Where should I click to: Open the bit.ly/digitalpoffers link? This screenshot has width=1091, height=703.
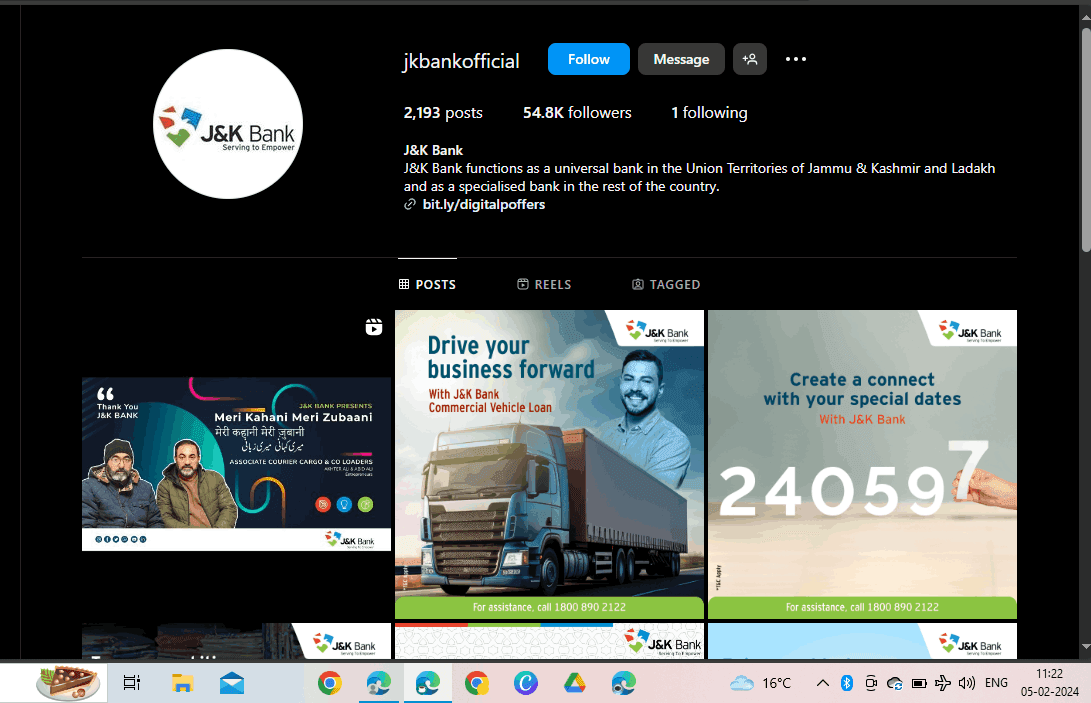coord(484,205)
